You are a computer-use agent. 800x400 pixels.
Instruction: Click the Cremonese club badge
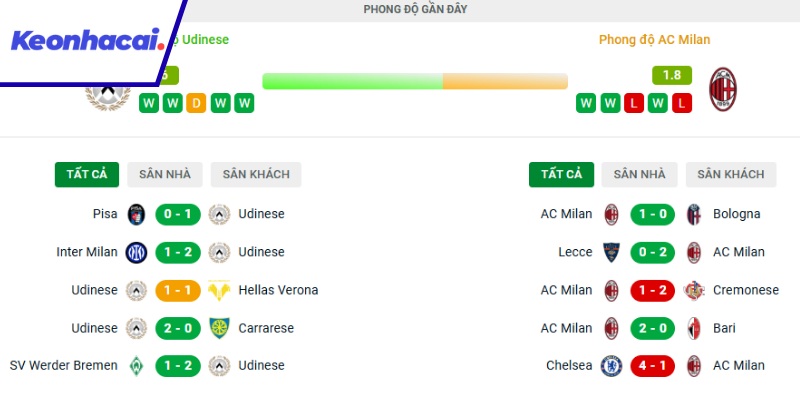coord(694,290)
